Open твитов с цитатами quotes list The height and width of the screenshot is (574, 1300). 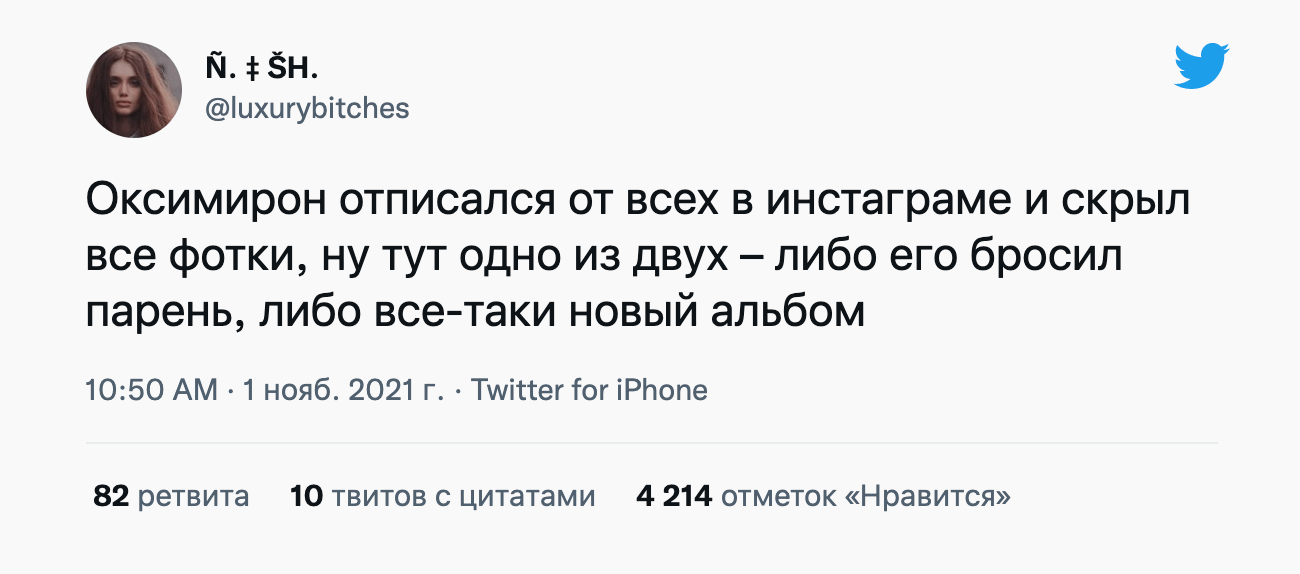pyautogui.click(x=463, y=496)
